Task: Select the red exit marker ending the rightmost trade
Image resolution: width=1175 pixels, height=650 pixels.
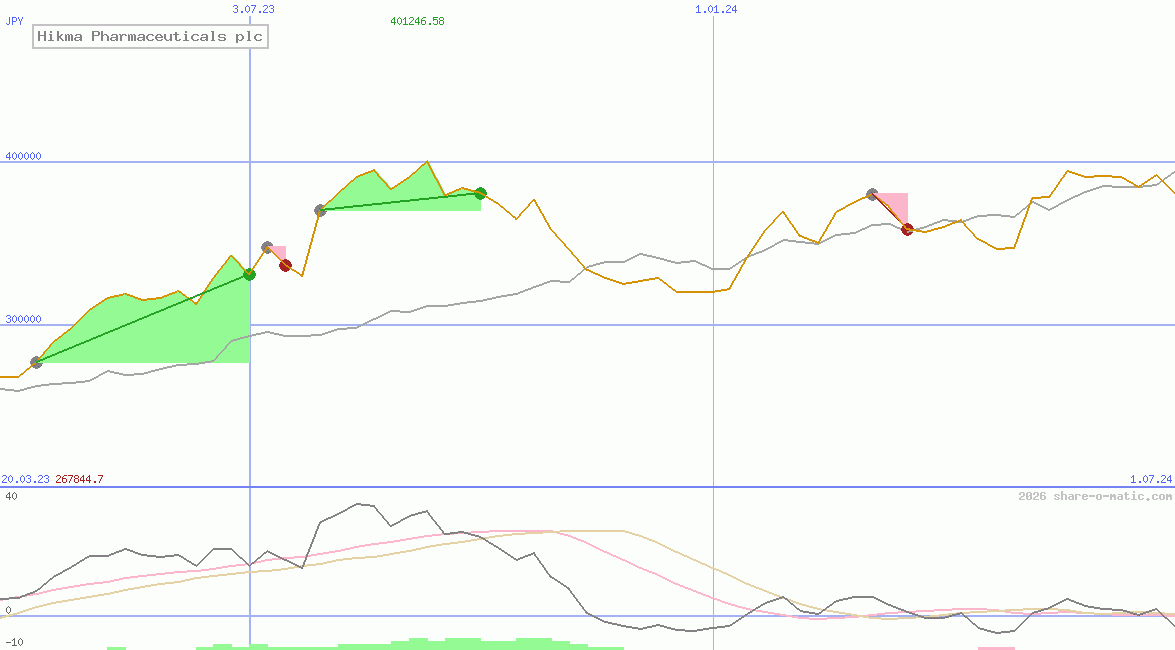Action: click(906, 229)
